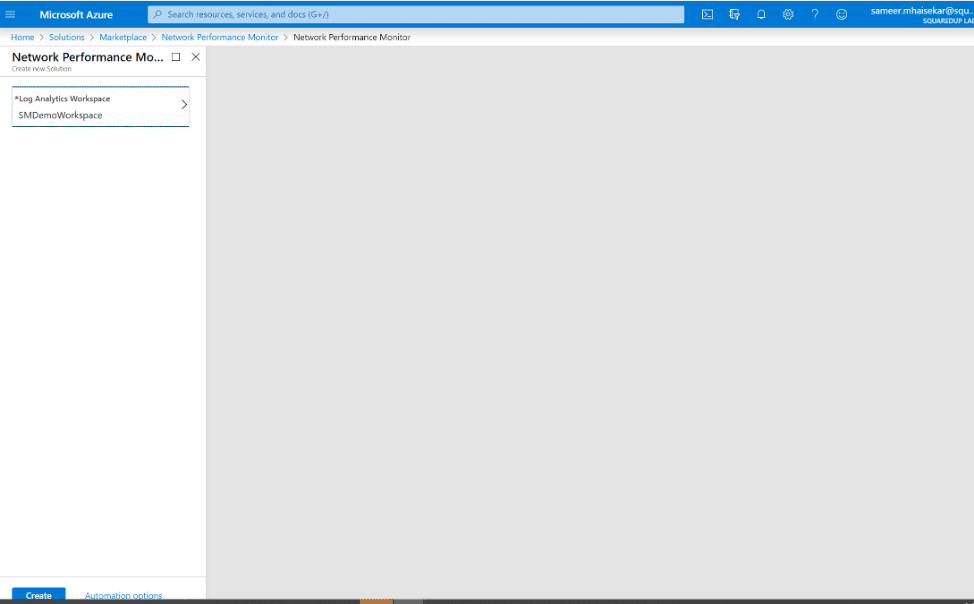
Task: Navigate to Solutions in the breadcrumb
Action: [67, 37]
